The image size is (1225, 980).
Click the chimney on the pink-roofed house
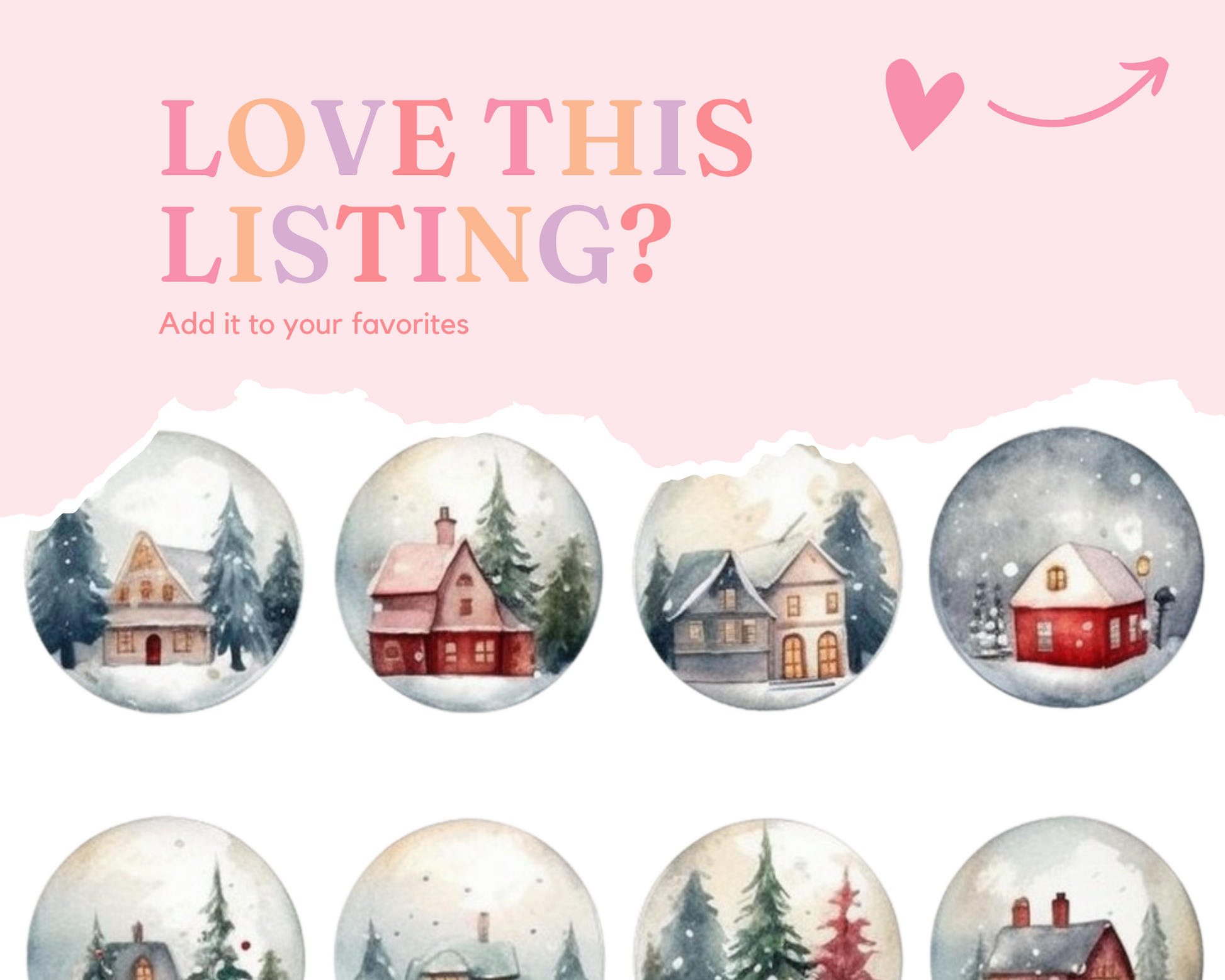pyautogui.click(x=445, y=526)
